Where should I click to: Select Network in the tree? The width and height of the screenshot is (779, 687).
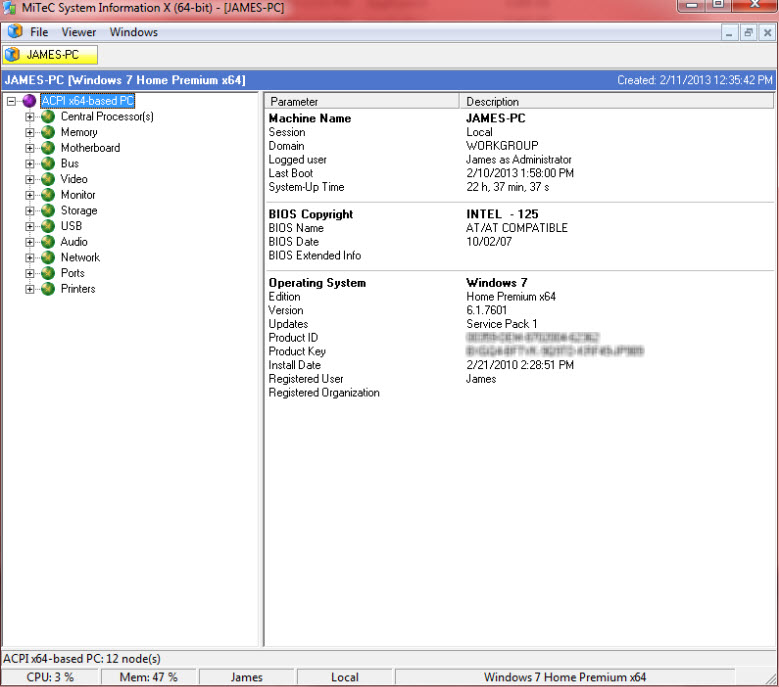click(80, 258)
